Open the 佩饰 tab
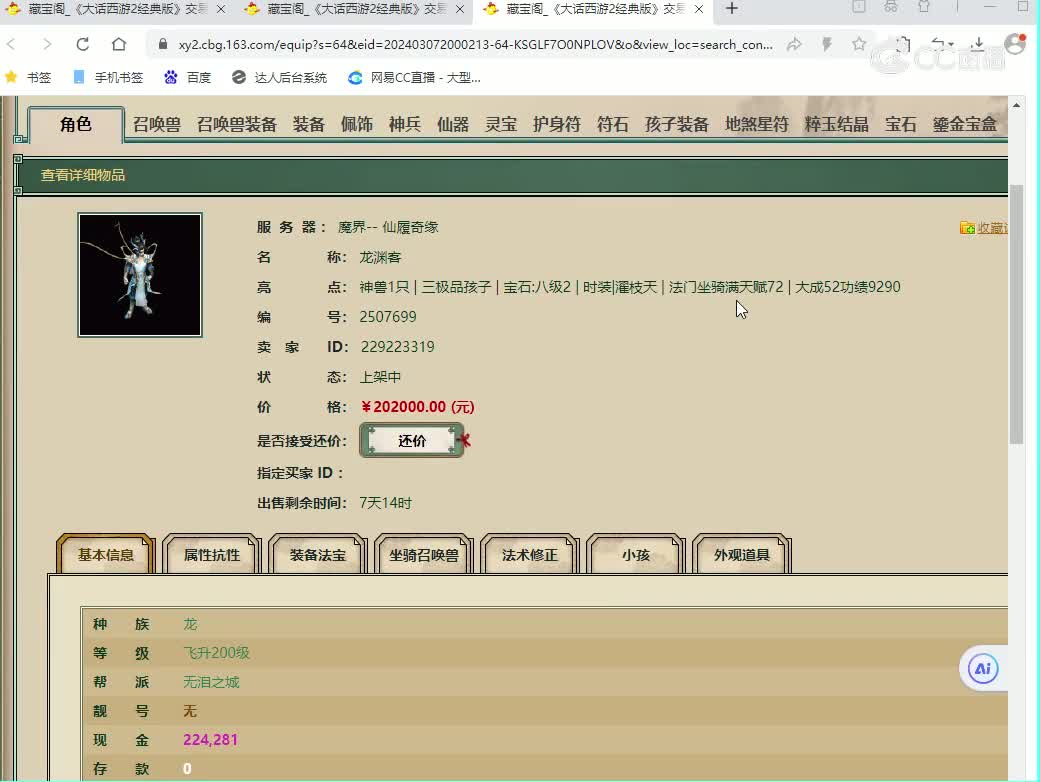The height and width of the screenshot is (782, 1040). tap(356, 124)
